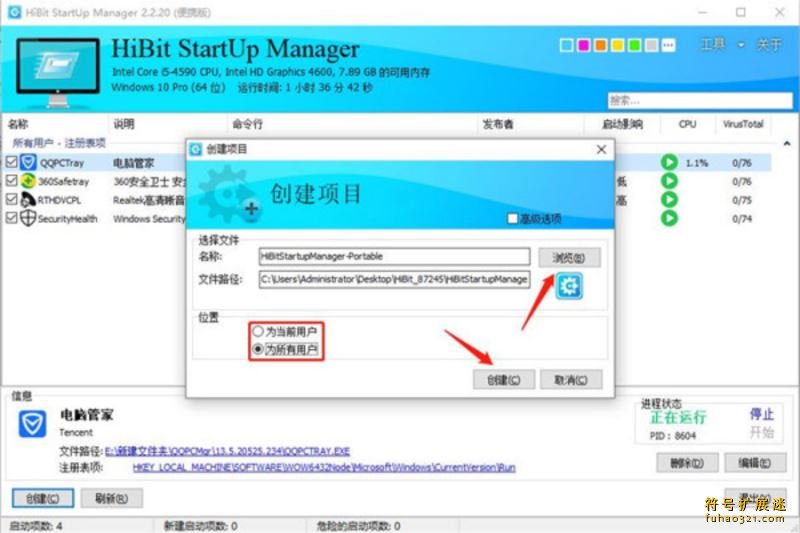
Task: Click the search input field
Action: tap(700, 100)
